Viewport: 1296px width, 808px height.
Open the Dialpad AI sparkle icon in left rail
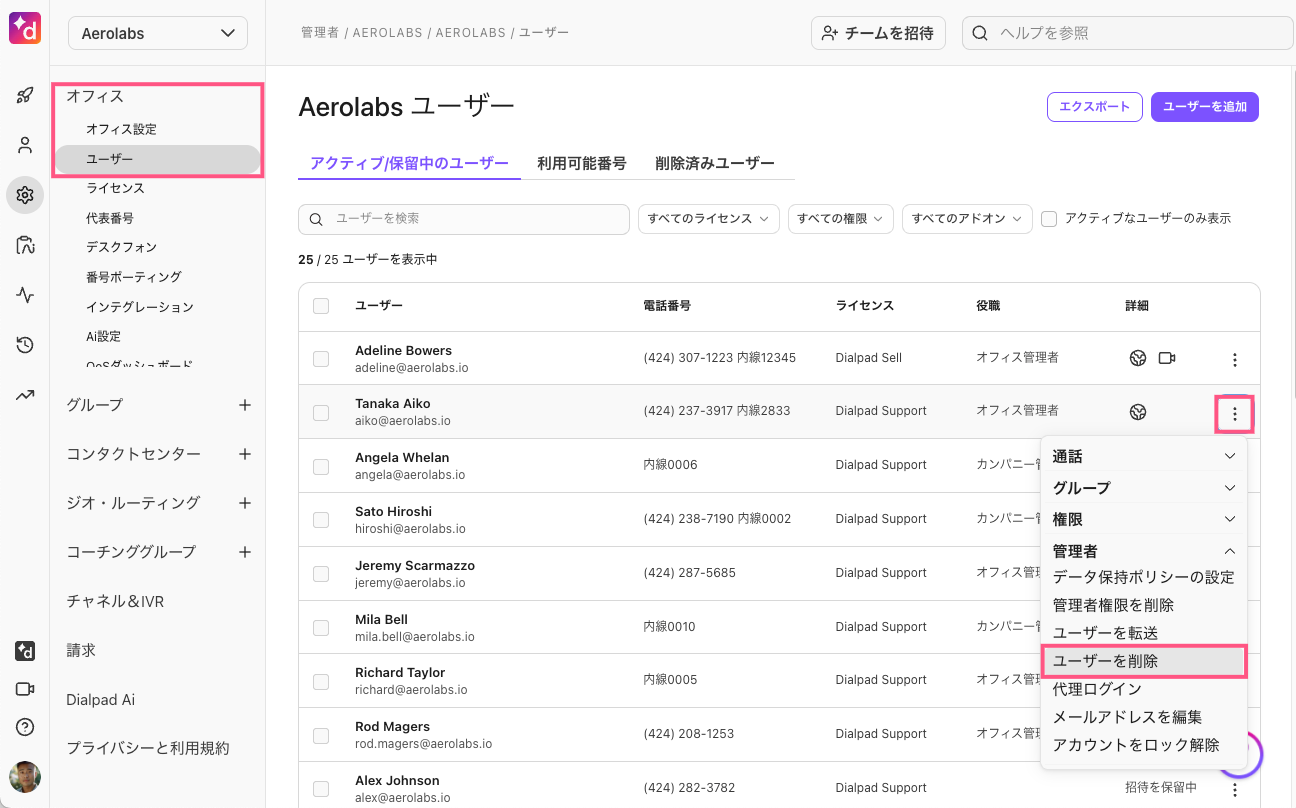[x=25, y=651]
